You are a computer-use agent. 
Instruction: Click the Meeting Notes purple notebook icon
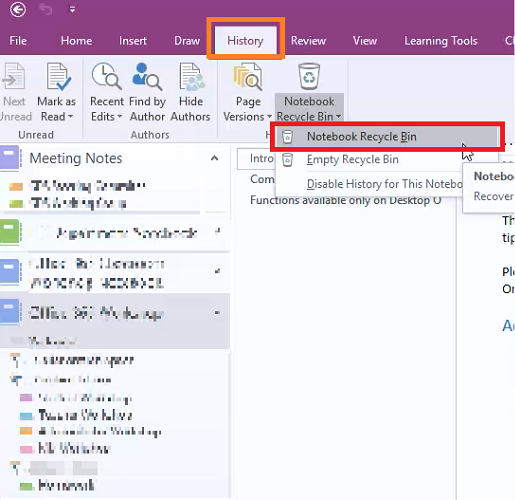(x=10, y=158)
